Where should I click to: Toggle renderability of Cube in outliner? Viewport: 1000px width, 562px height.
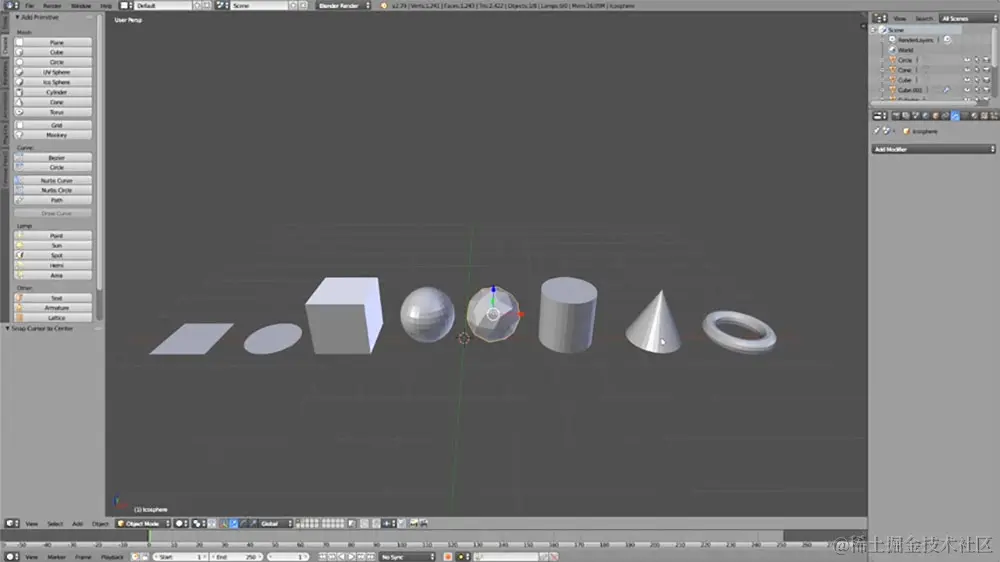(x=987, y=80)
